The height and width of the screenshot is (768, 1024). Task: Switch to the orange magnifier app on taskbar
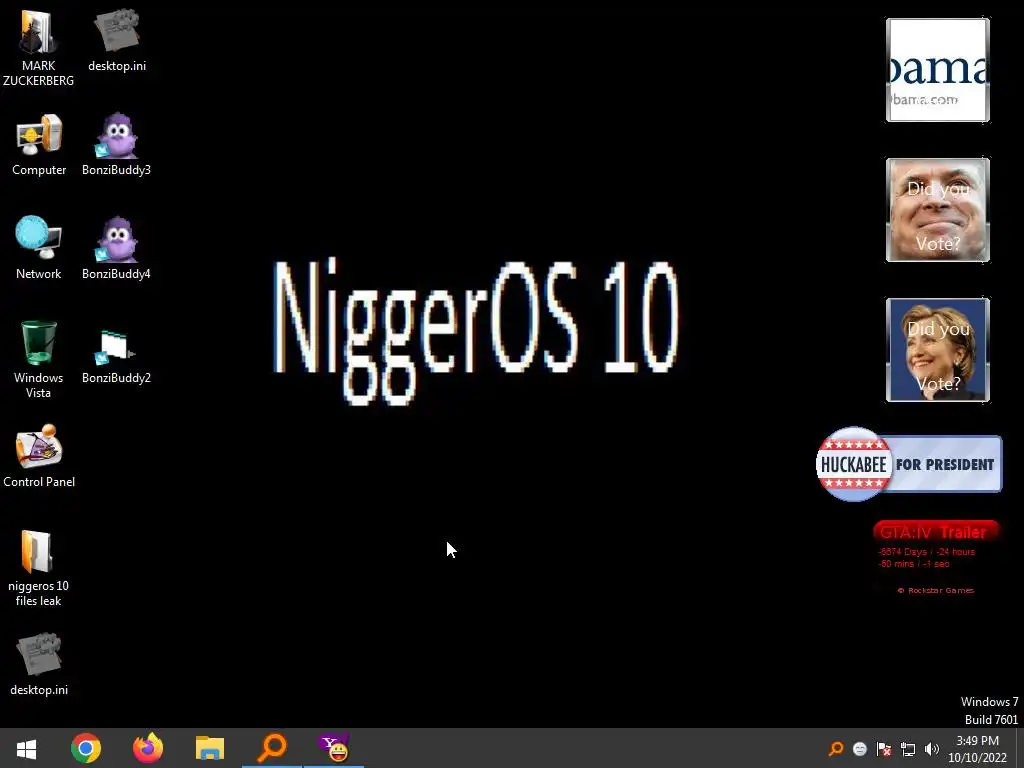click(x=272, y=748)
